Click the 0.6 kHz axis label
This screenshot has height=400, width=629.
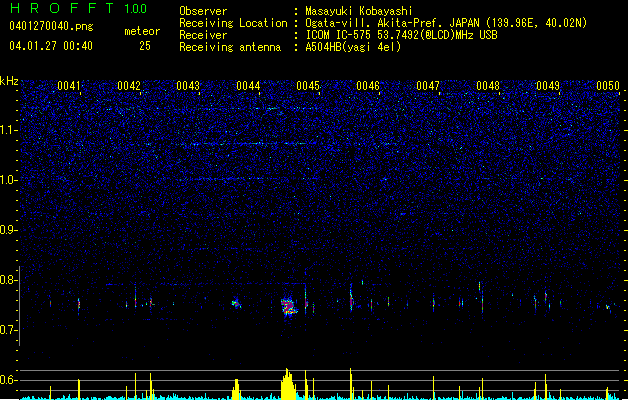[9, 380]
